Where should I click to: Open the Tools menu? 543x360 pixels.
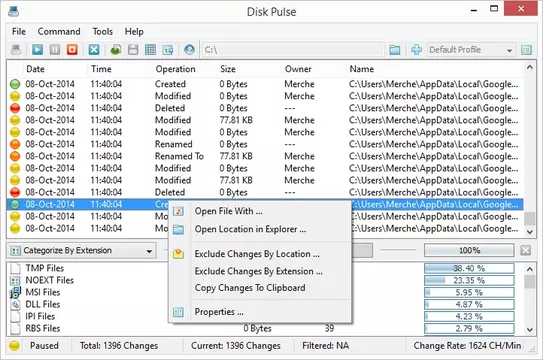point(103,32)
